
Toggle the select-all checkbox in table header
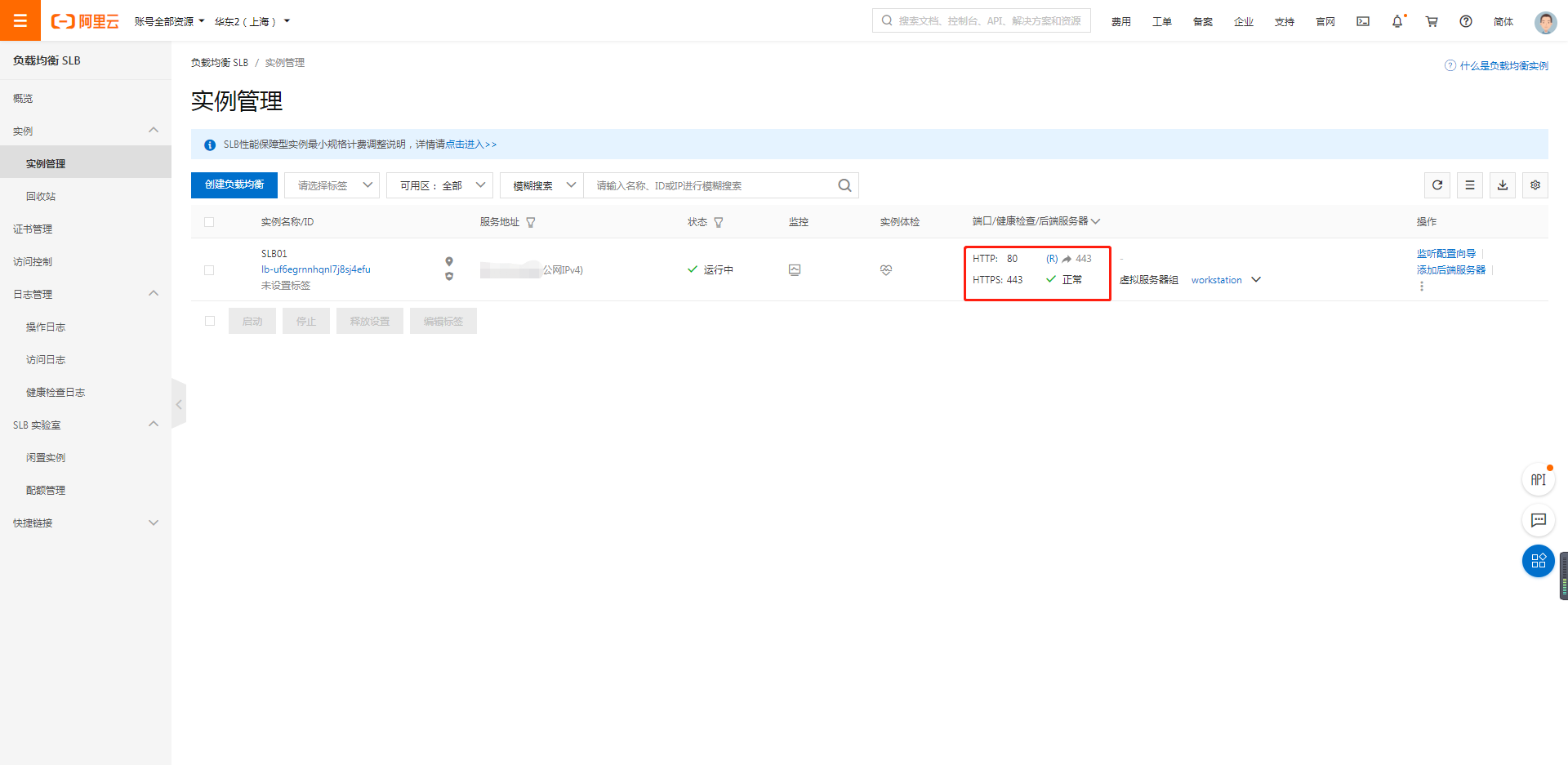click(x=209, y=222)
